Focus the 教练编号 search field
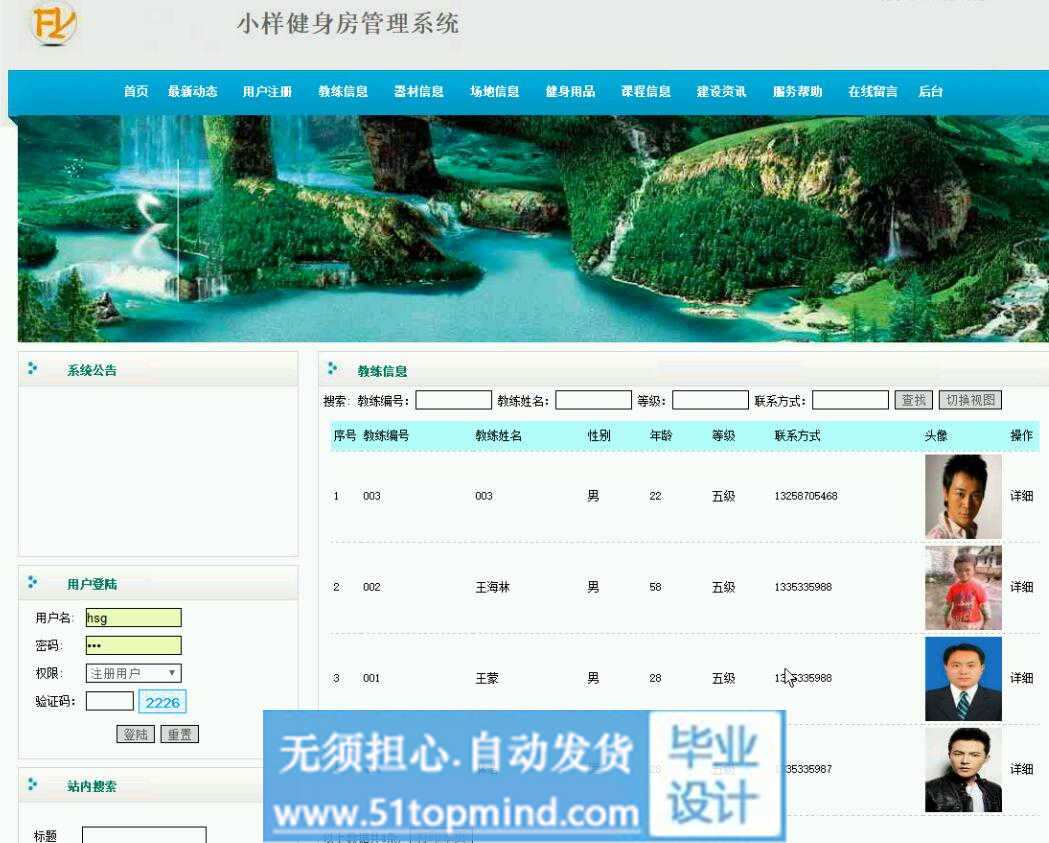This screenshot has width=1049, height=843. pos(454,400)
